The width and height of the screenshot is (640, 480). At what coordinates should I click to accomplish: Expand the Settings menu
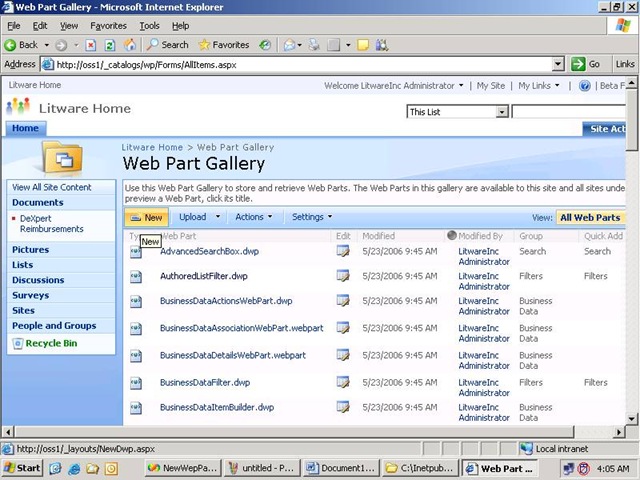[312, 217]
